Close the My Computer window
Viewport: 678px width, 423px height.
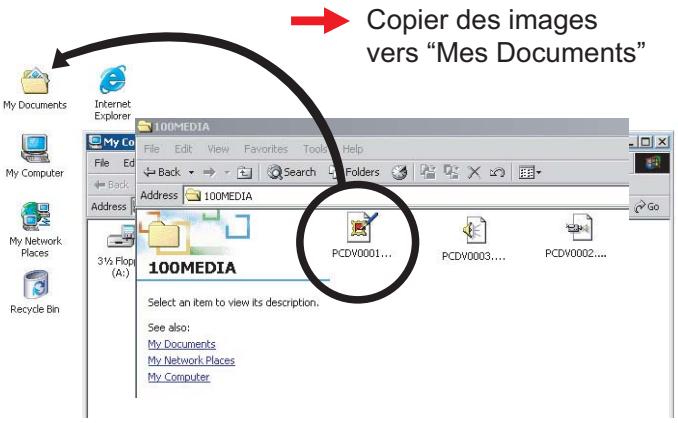point(662,142)
